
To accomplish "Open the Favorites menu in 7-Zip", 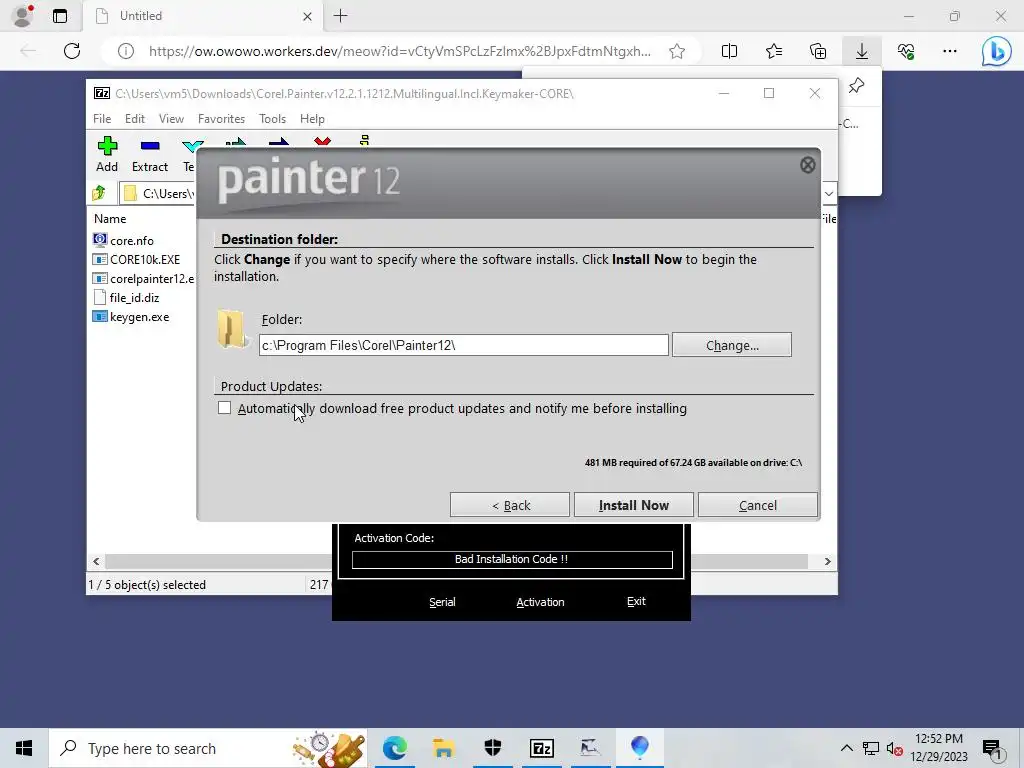I will 221,119.
